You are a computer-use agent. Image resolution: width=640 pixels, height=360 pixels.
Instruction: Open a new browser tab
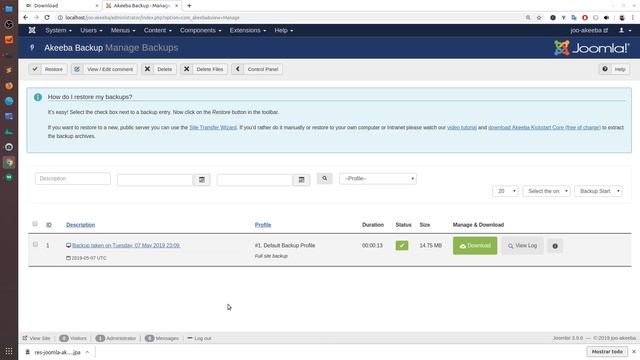189,6
